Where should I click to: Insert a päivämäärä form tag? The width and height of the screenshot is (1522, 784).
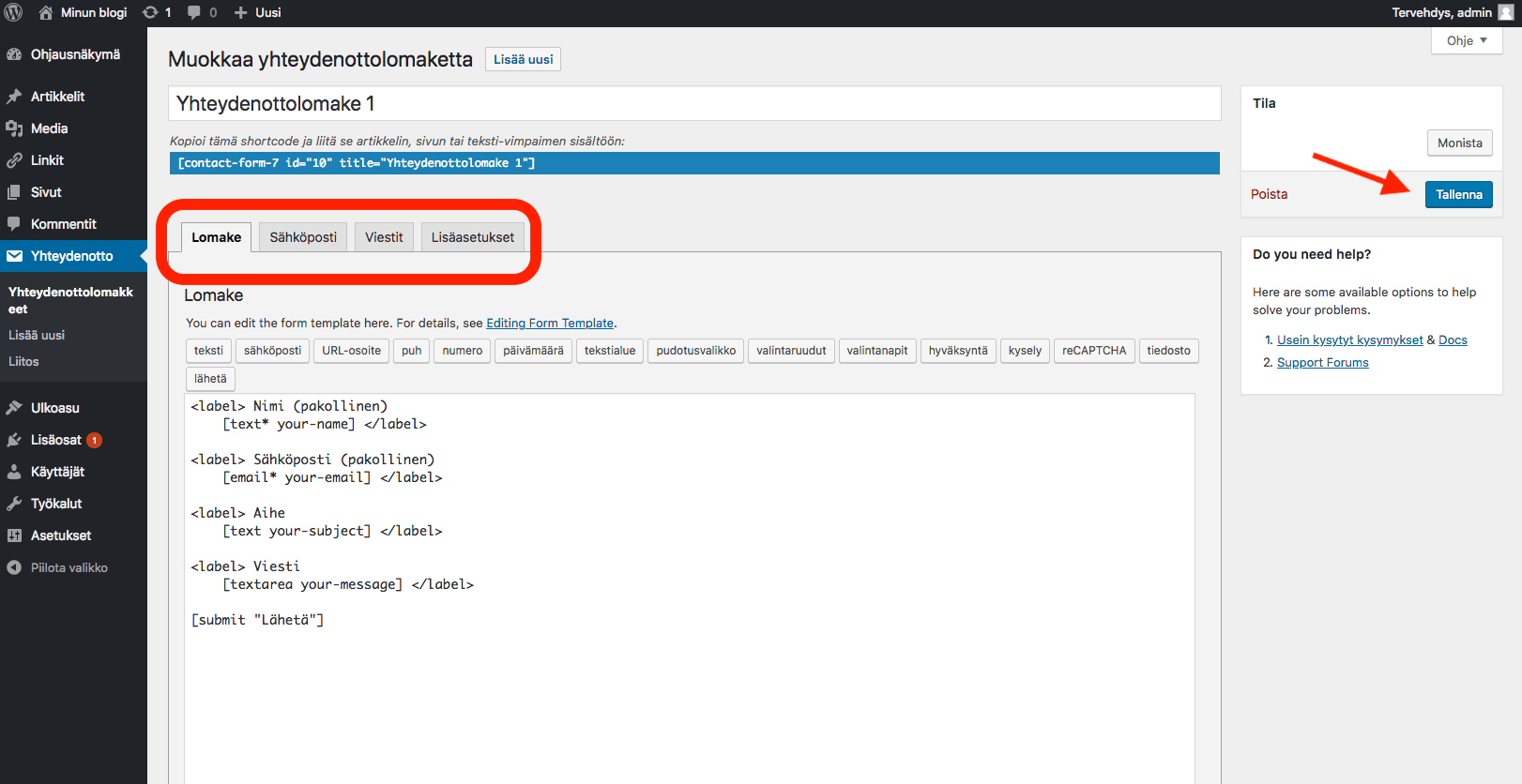[x=533, y=351]
